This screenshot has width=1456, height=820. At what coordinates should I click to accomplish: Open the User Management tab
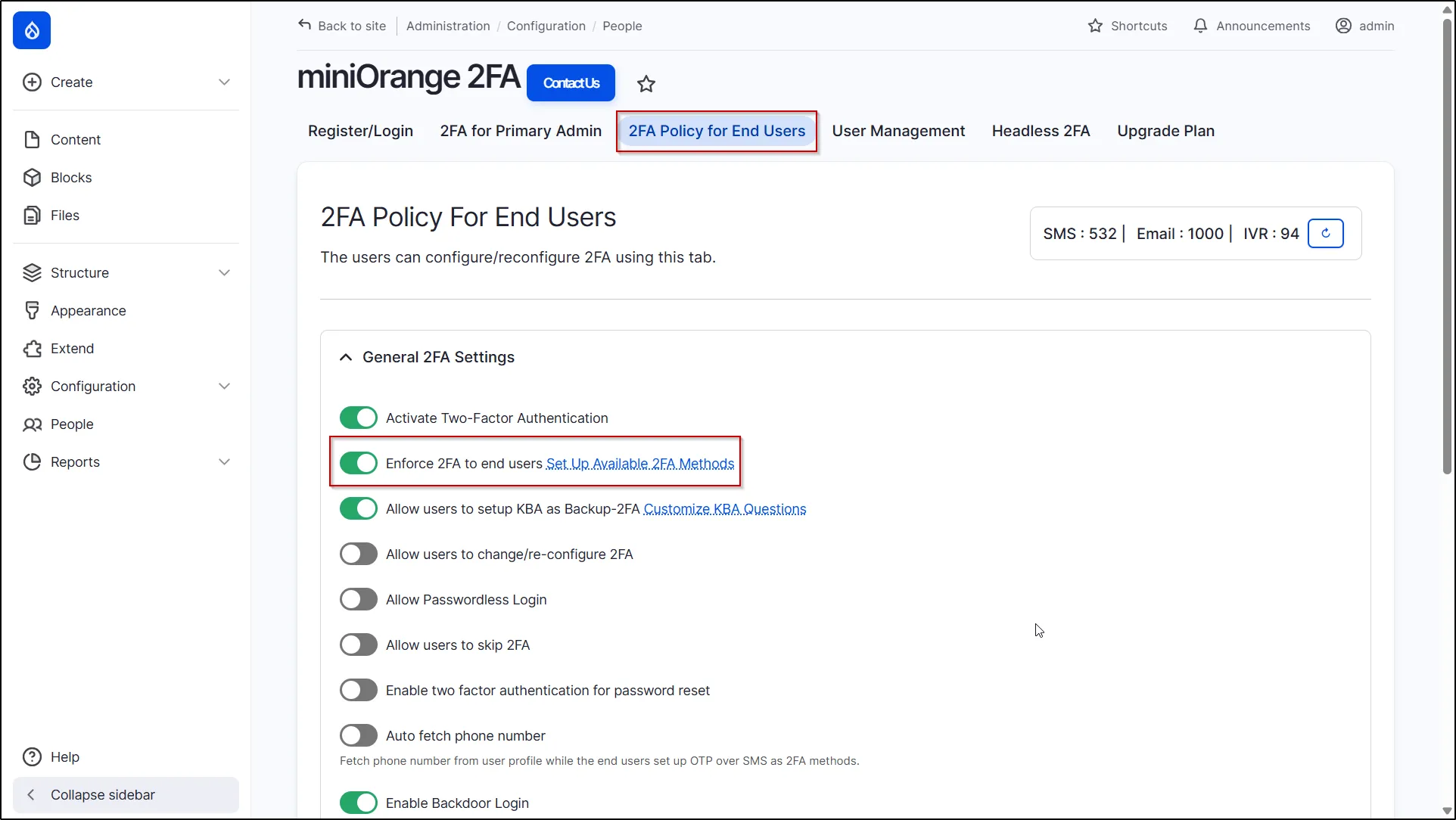click(898, 131)
